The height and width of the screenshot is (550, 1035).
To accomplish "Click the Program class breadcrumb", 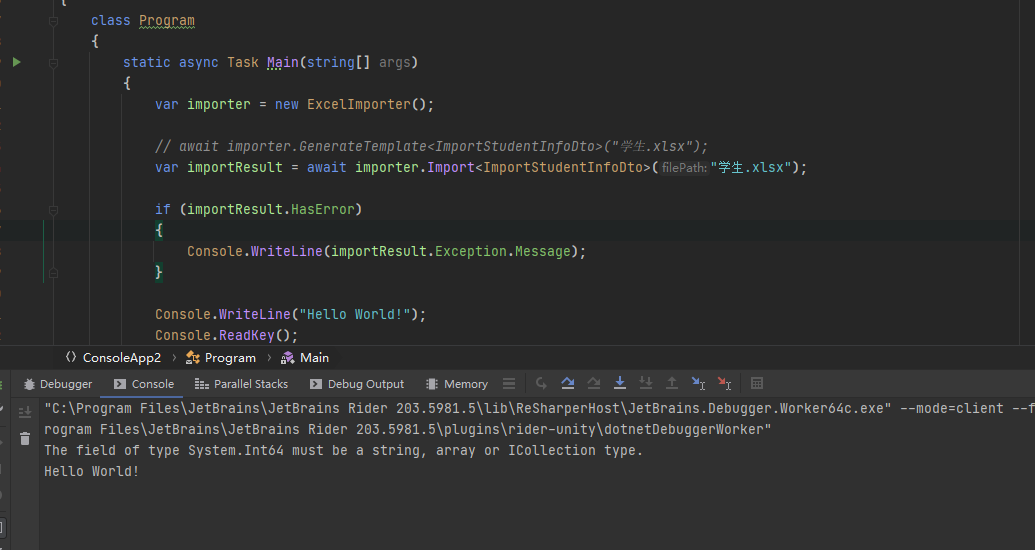I will [x=221, y=357].
